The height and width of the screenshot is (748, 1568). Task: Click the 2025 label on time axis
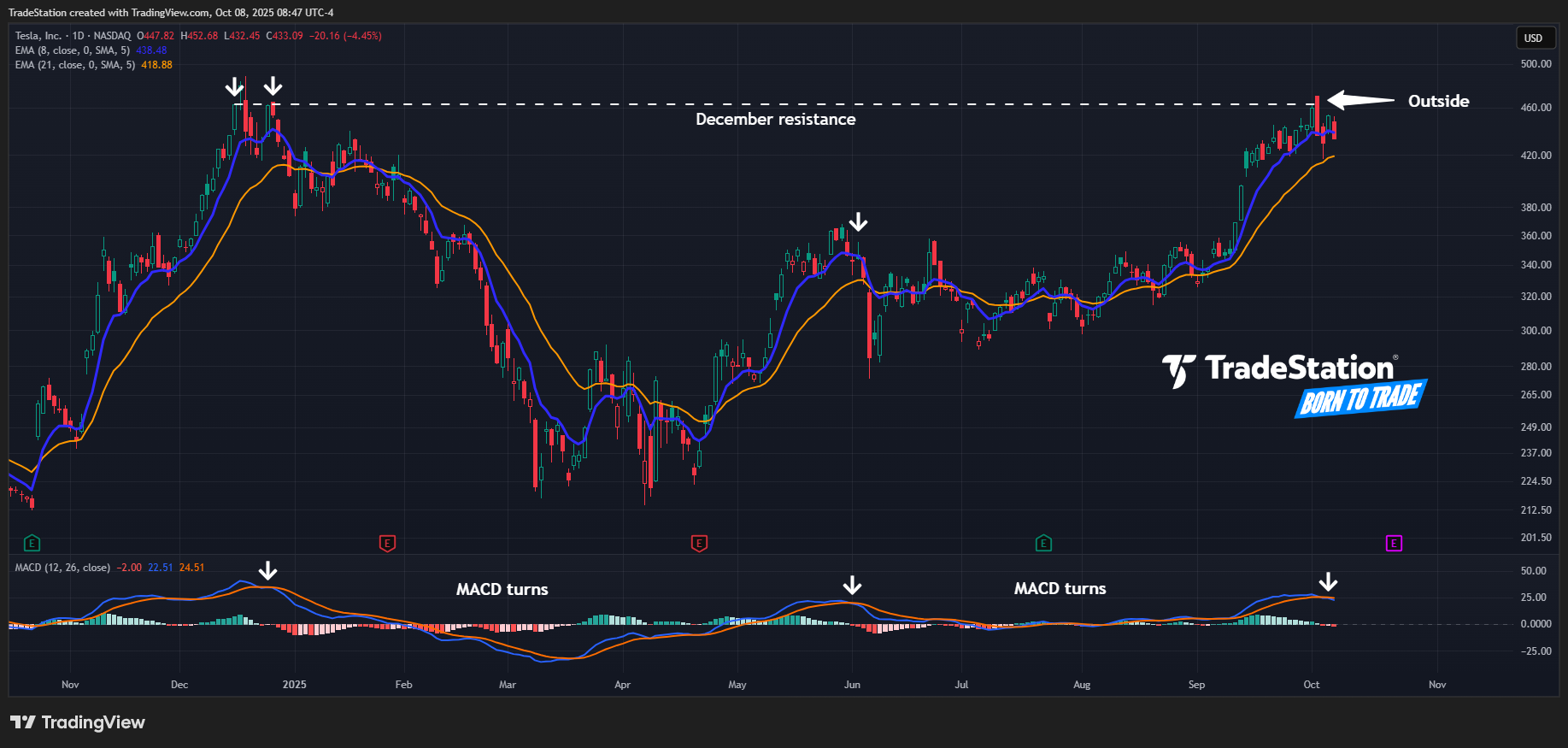coord(294,685)
